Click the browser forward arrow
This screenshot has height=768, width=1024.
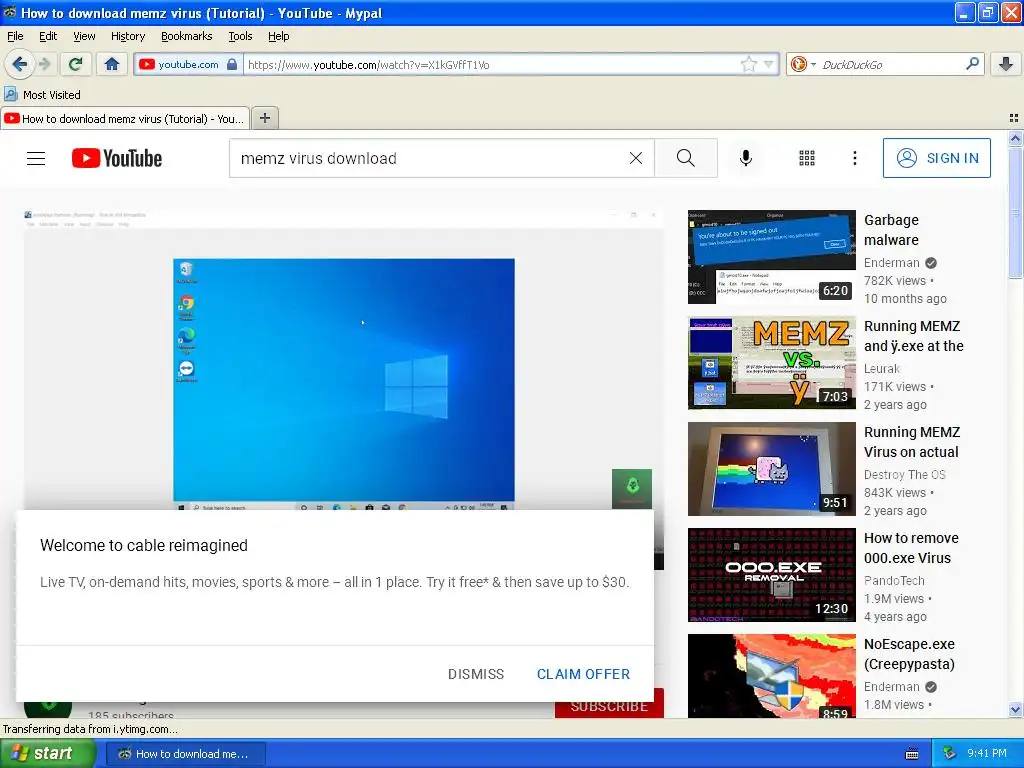[x=44, y=64]
